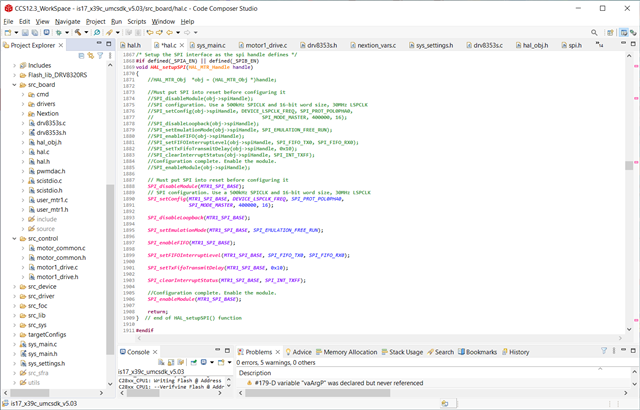Viewport: 640px width, 410px height.
Task: Select sys_settings.h in the project tree
Action: [x=46, y=363]
